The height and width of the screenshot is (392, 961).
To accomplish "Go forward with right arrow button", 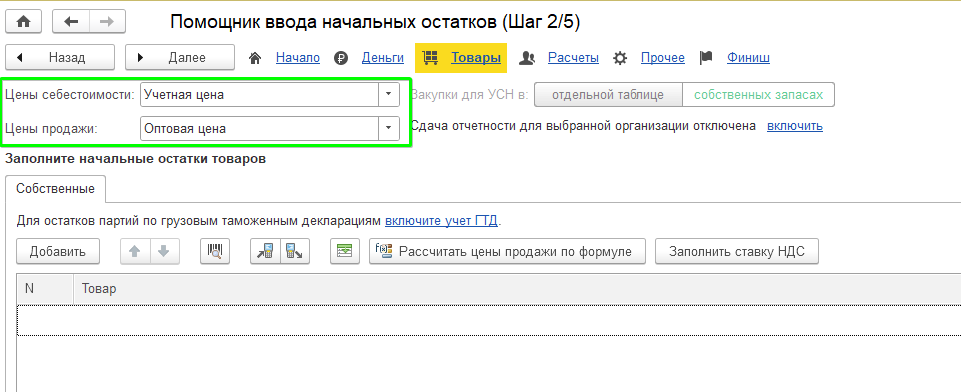I will coord(107,21).
